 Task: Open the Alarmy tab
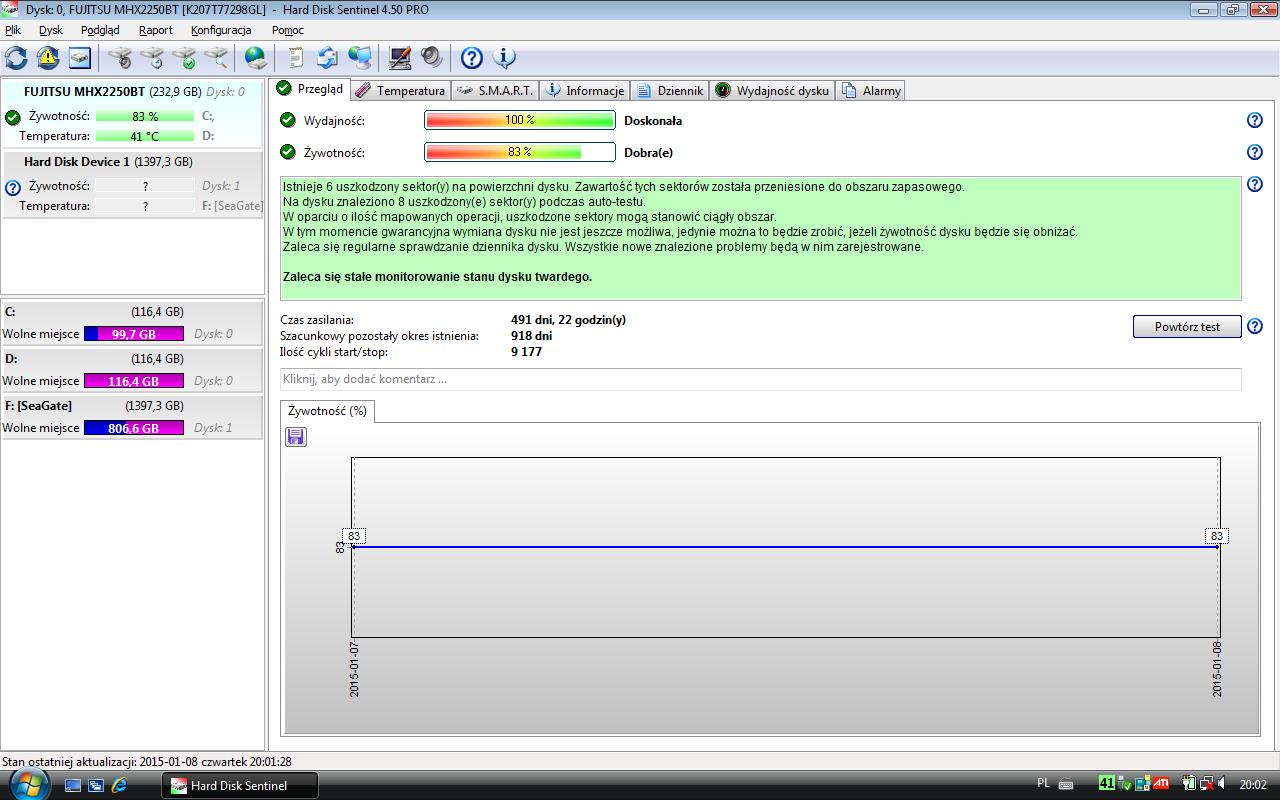click(871, 91)
